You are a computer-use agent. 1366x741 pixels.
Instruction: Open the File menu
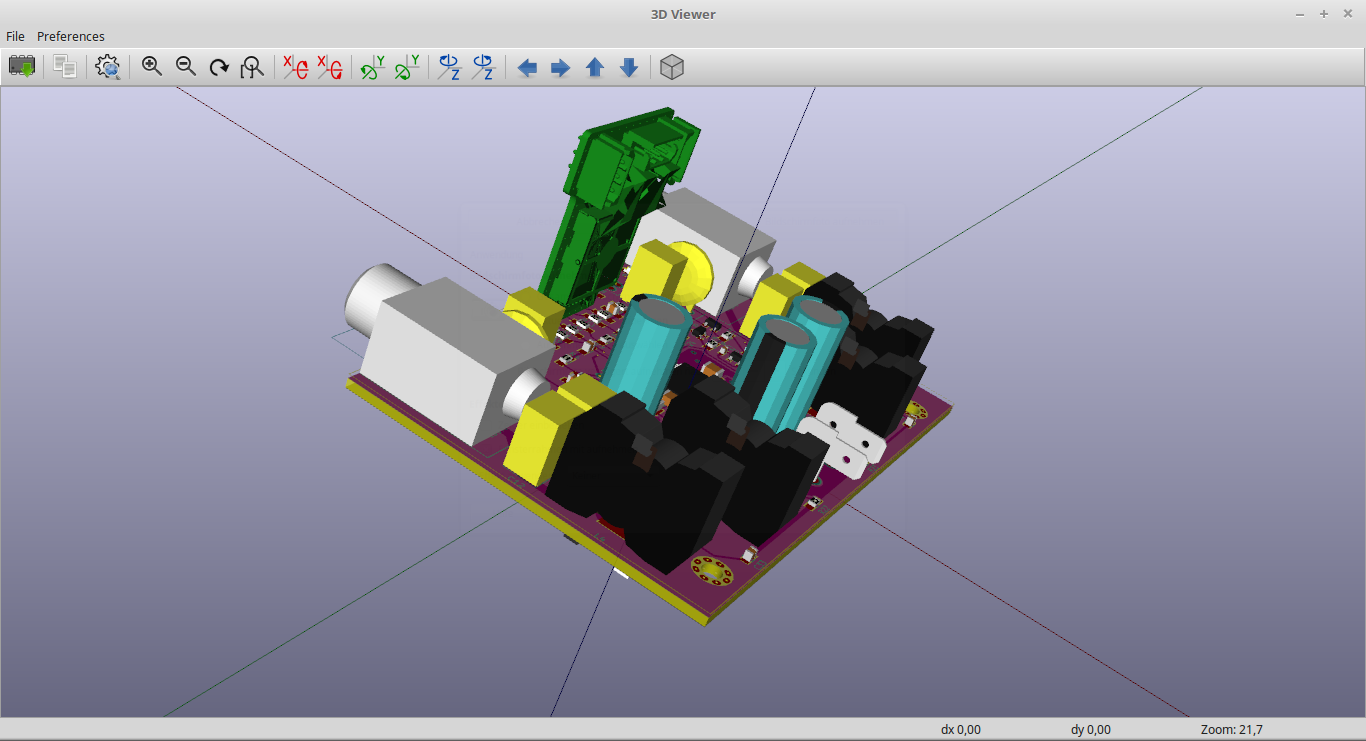15,36
